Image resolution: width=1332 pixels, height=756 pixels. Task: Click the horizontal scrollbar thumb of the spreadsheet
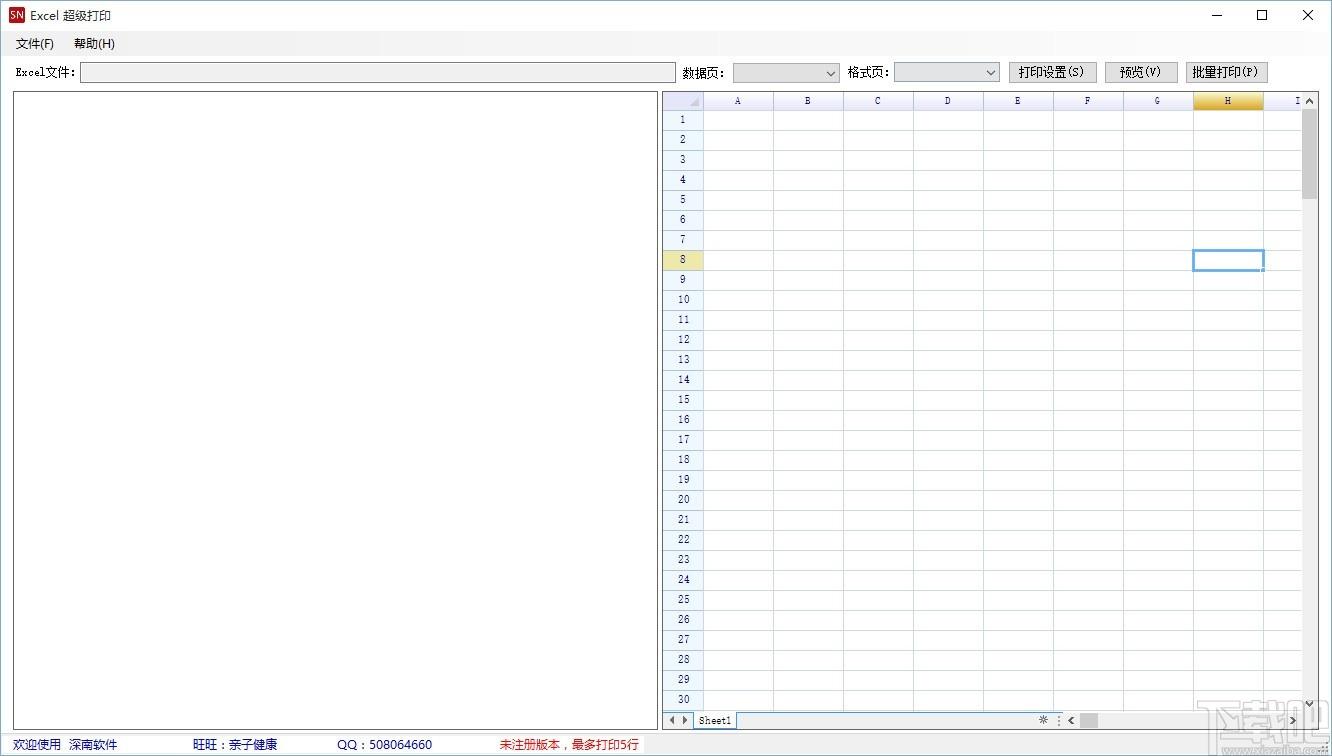pyautogui.click(x=1089, y=720)
